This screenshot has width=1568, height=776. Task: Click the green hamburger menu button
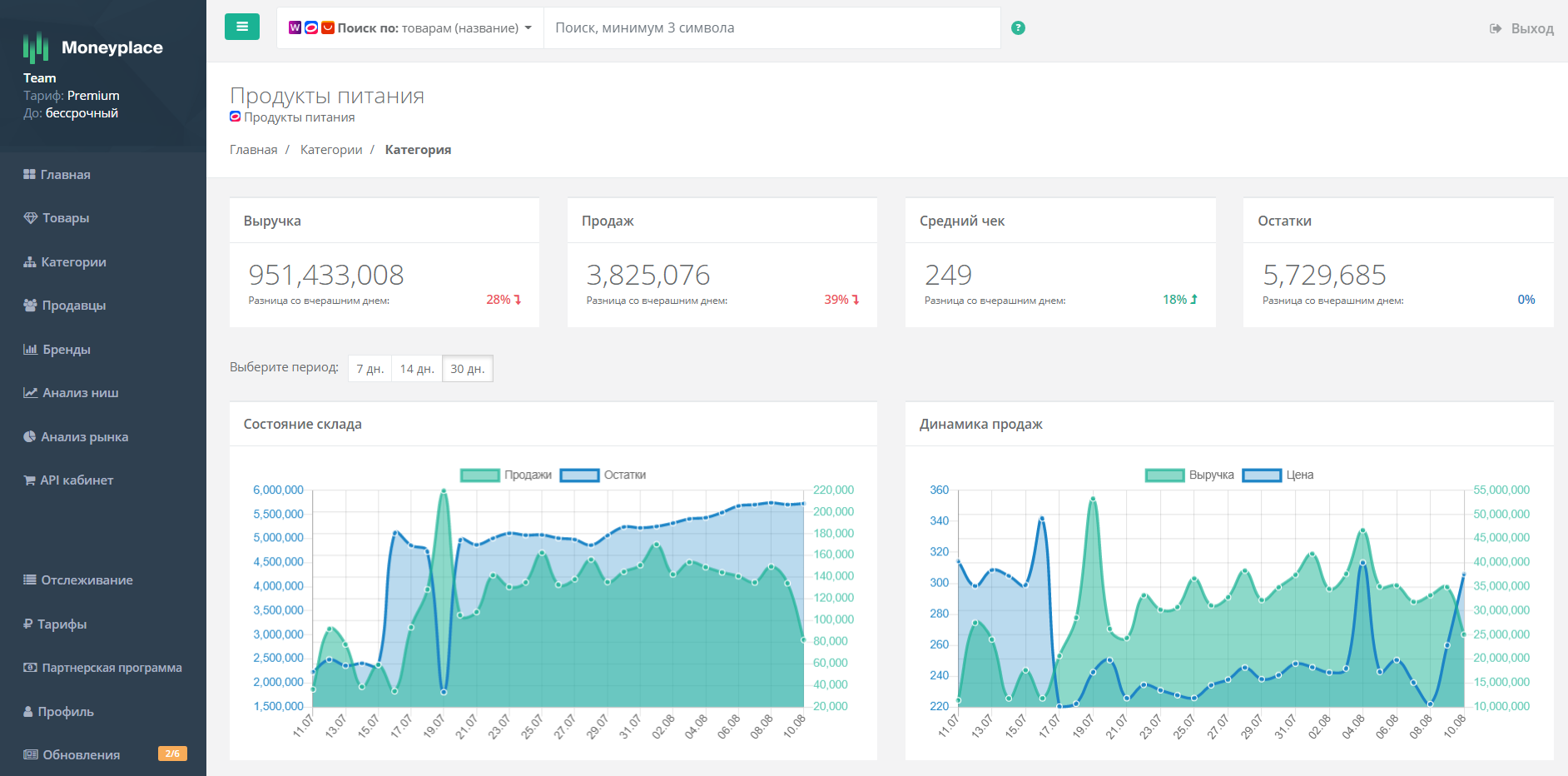click(241, 27)
